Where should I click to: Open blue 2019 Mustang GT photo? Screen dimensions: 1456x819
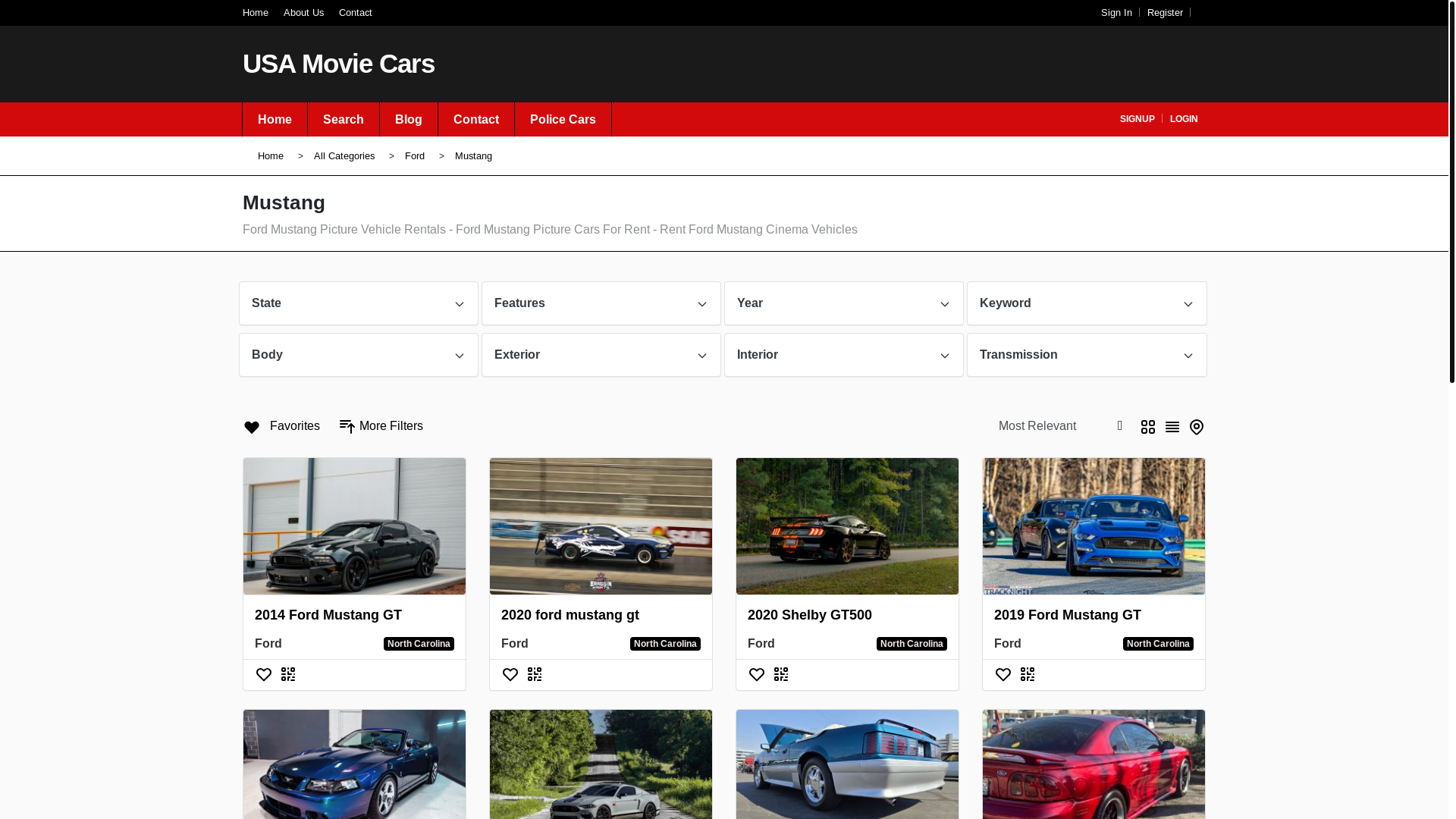(x=1094, y=526)
